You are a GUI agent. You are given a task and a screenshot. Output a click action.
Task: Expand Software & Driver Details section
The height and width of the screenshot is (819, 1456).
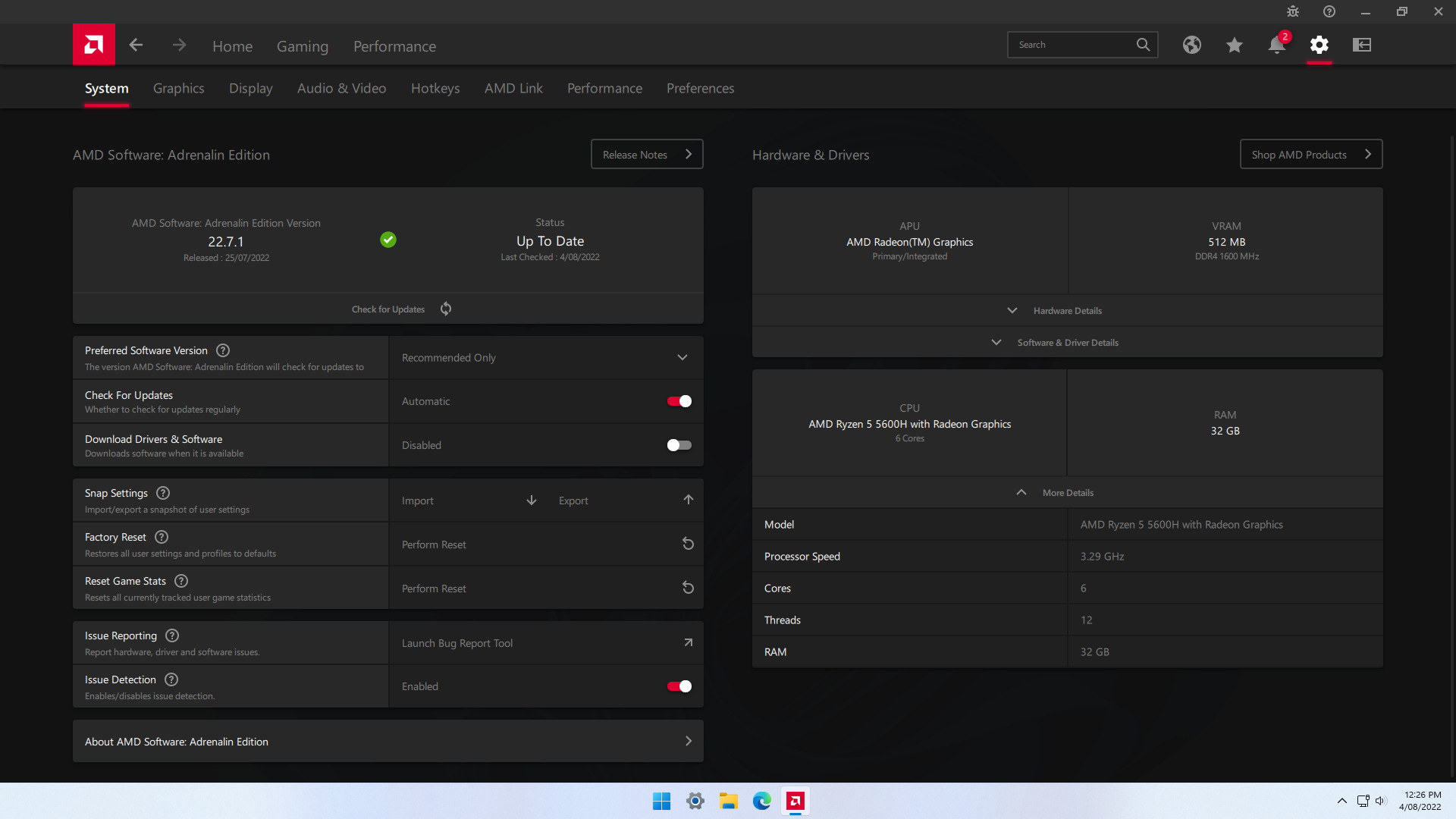[1068, 342]
